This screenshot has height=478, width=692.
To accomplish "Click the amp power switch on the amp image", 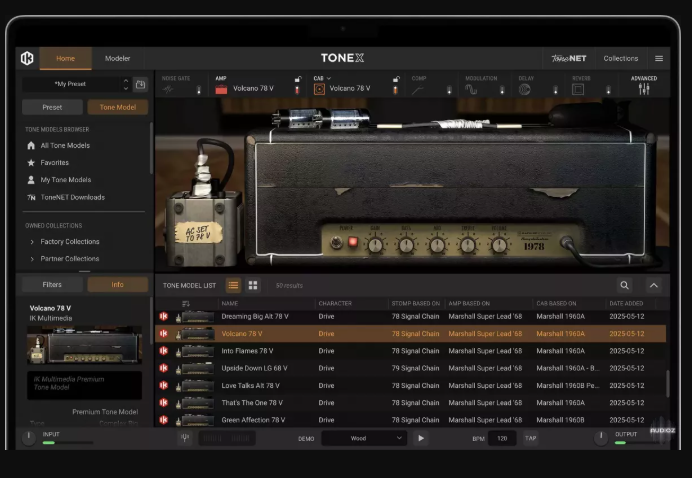I will coord(337,242).
